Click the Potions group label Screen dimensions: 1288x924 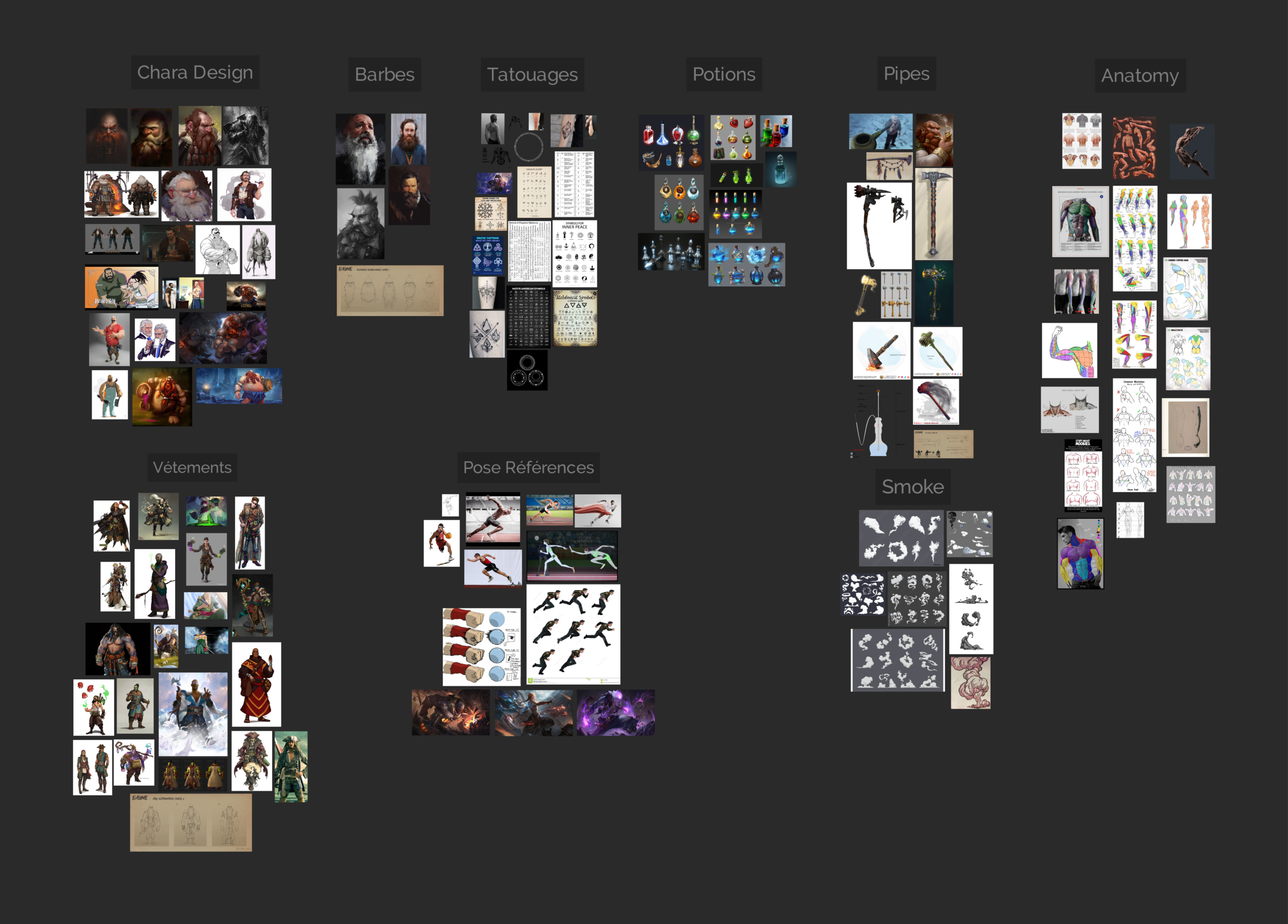(x=723, y=74)
